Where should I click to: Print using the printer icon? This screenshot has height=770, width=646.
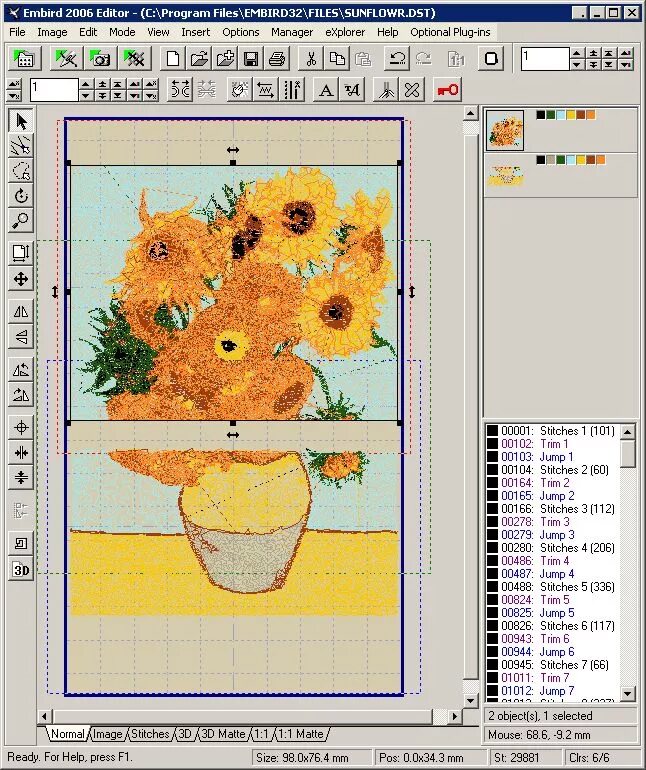pyautogui.click(x=277, y=59)
